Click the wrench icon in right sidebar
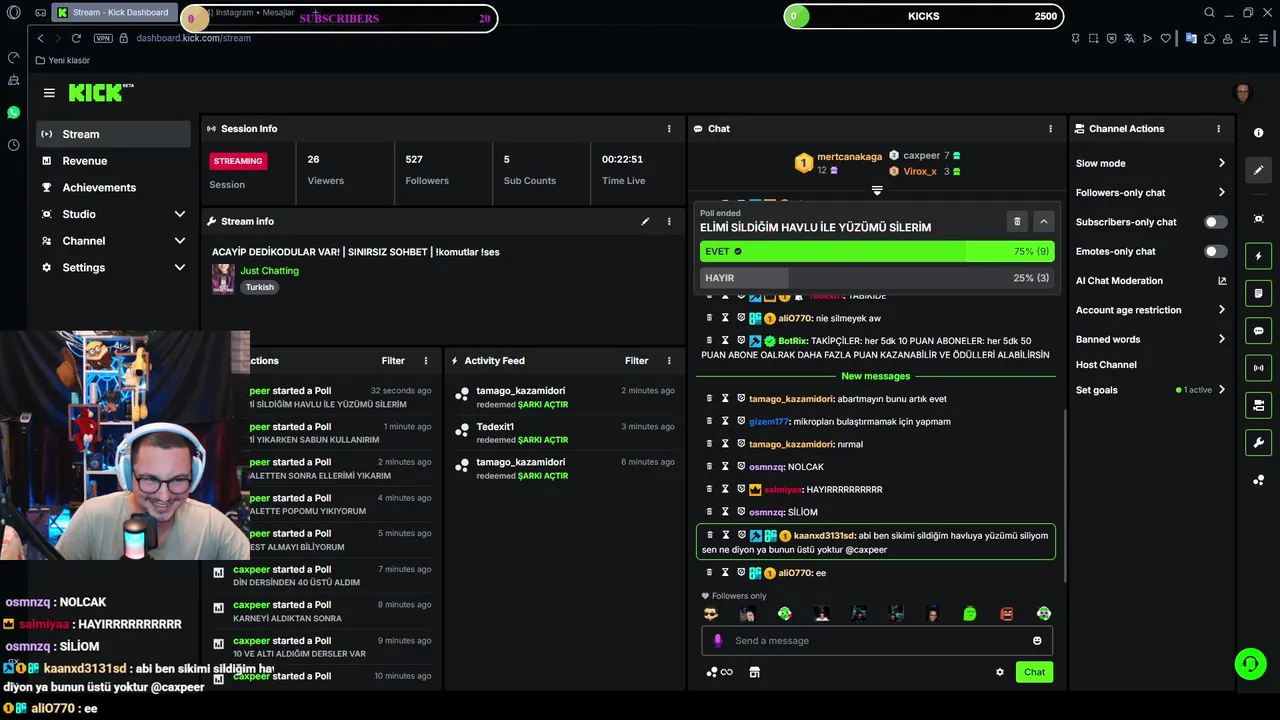Screen dimensions: 1280x720 (1258, 443)
